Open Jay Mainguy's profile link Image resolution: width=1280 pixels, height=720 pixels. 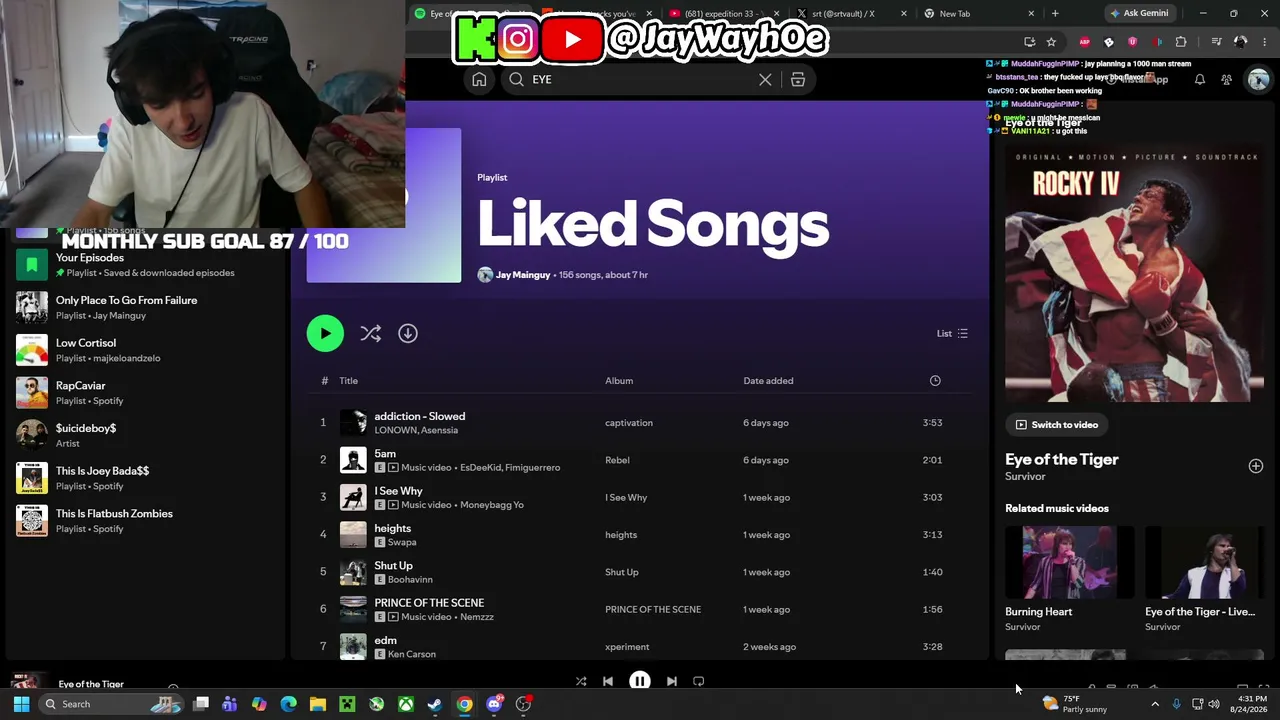click(523, 275)
